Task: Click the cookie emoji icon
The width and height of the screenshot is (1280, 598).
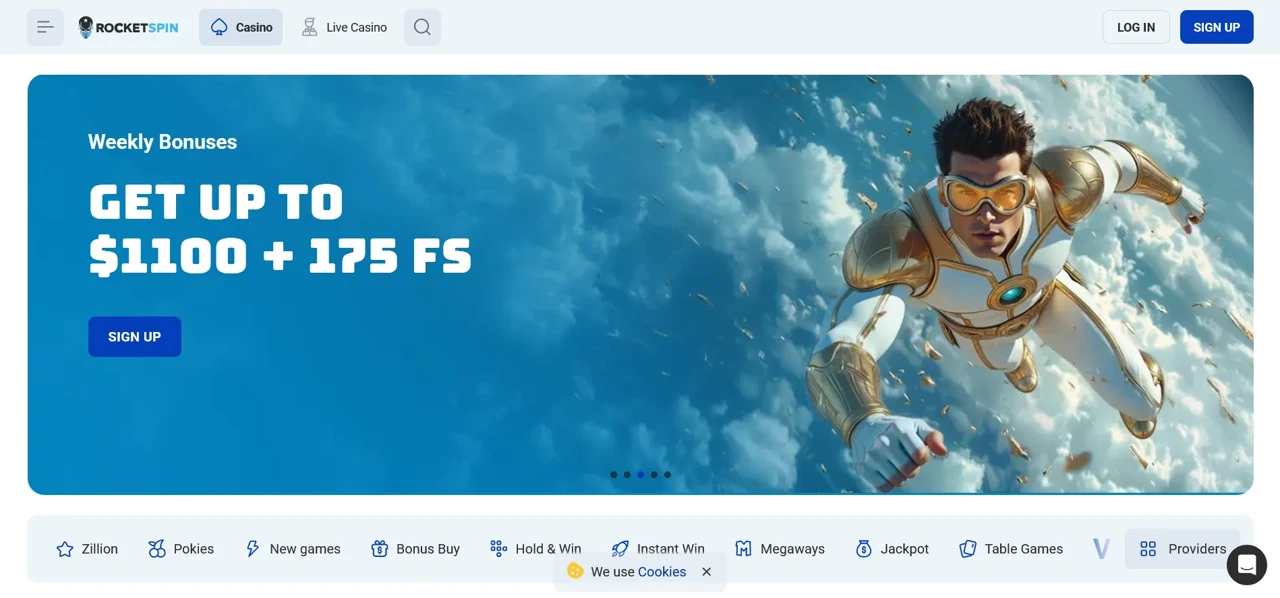Action: click(575, 571)
